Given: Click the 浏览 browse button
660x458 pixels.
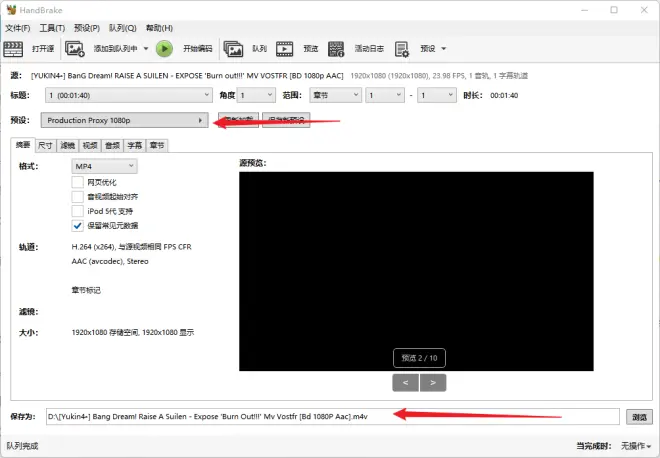Looking at the screenshot, I should (639, 417).
